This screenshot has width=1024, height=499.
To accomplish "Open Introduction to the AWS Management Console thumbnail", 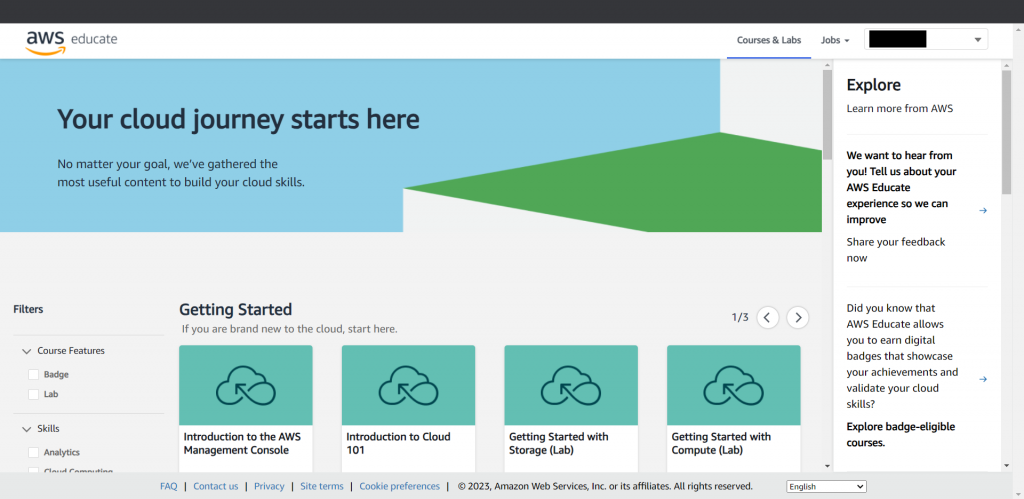I will (246, 385).
